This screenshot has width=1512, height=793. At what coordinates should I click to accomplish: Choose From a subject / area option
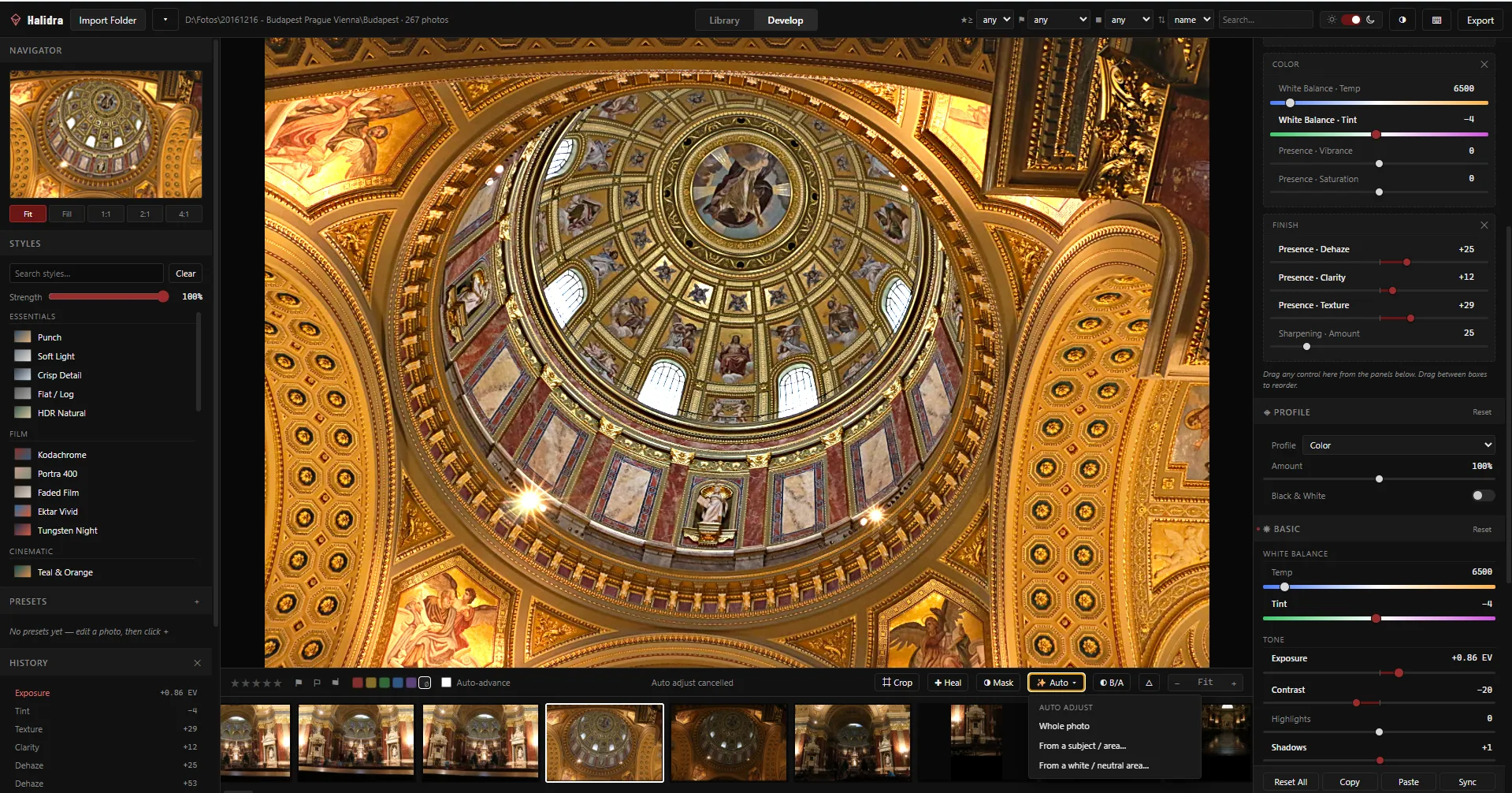[x=1082, y=746]
